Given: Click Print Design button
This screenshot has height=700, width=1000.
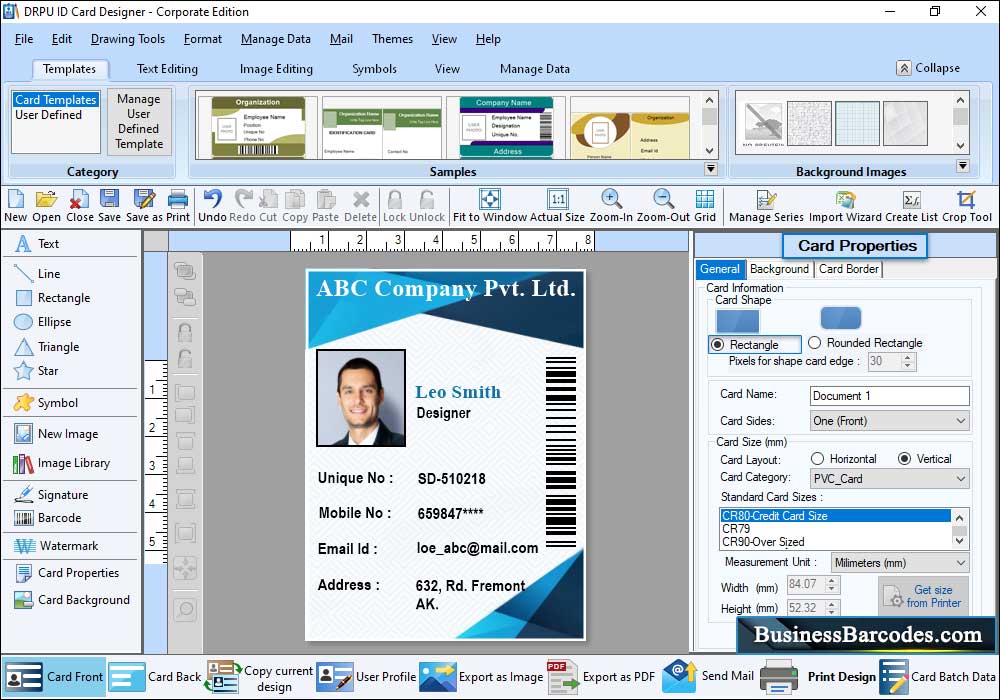Looking at the screenshot, I should coord(818,677).
